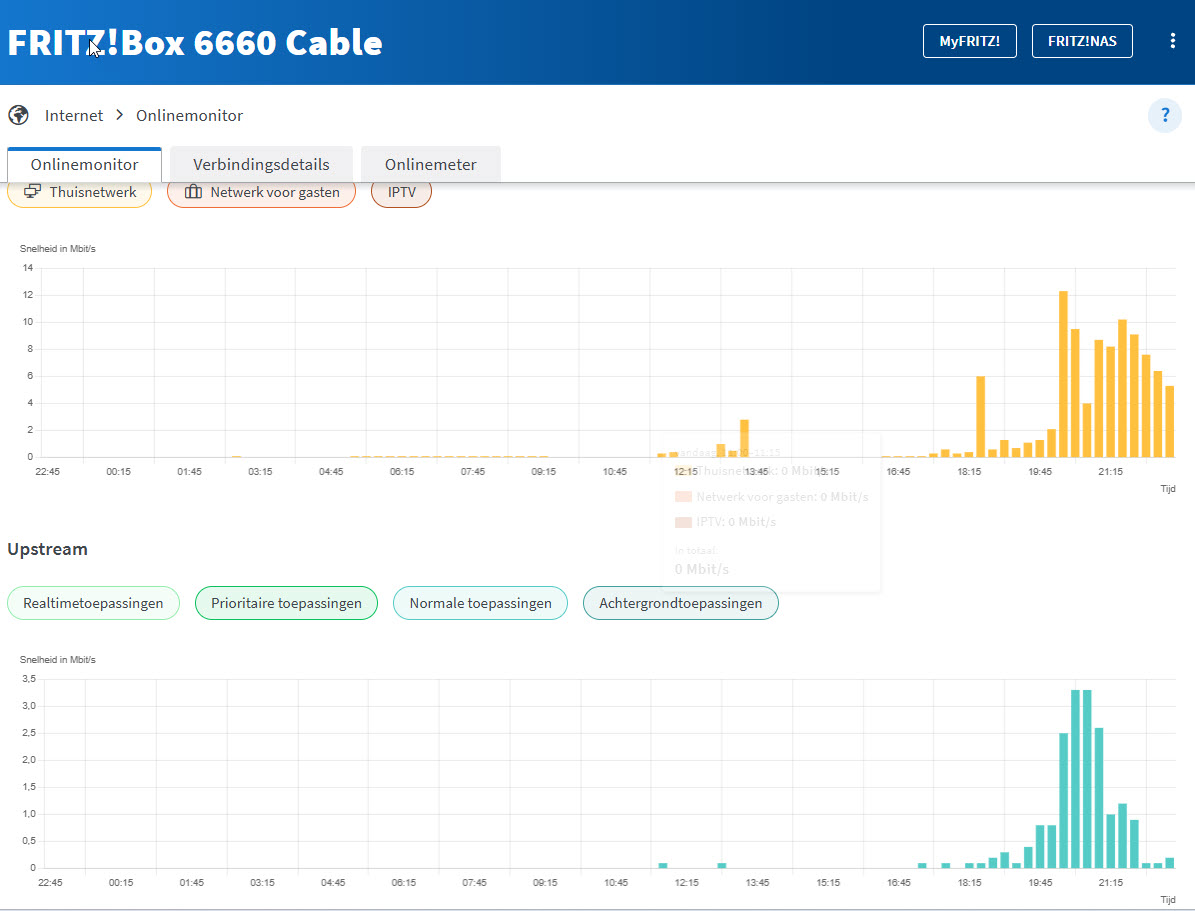Toggle Prioritaire toepassingen upstream series
The height and width of the screenshot is (911, 1195).
286,603
